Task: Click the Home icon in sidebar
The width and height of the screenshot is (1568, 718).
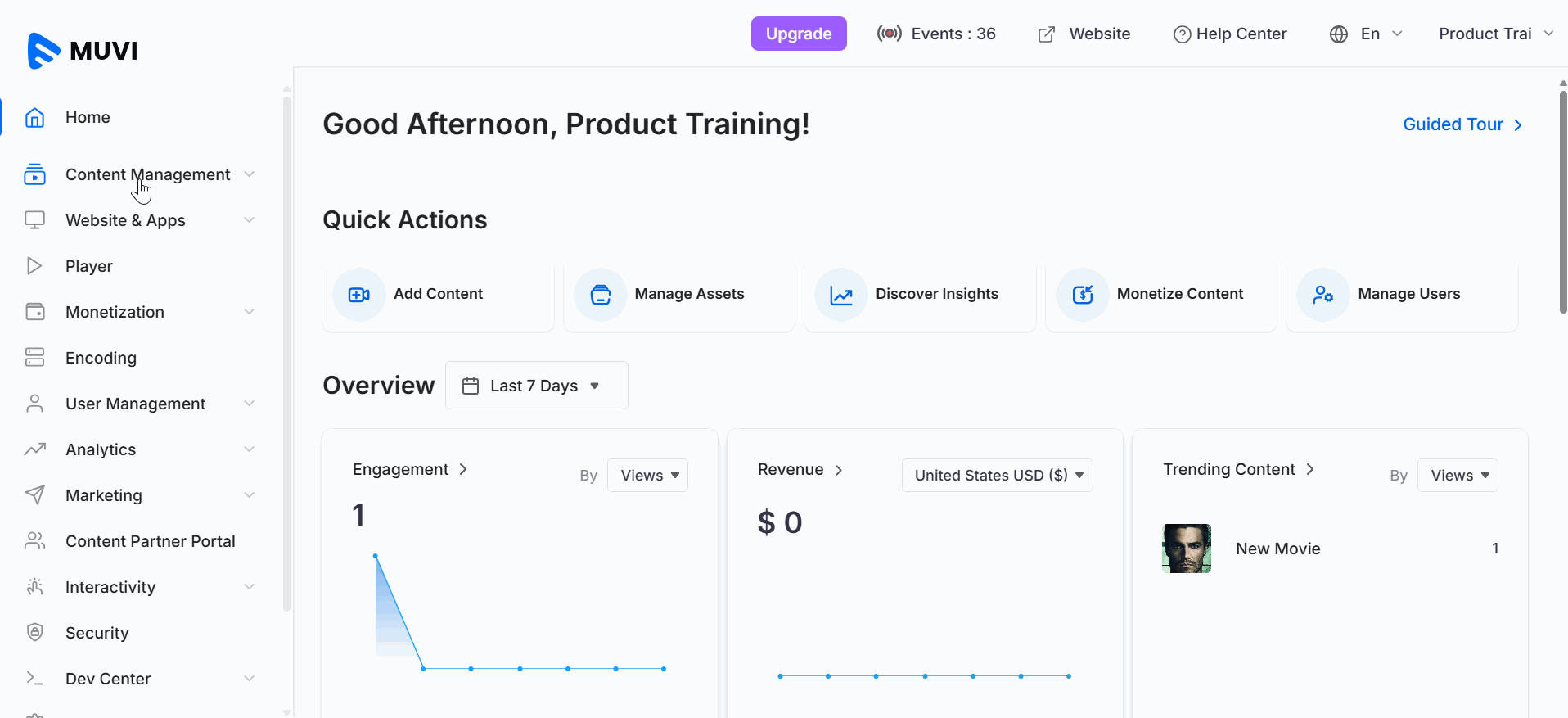Action: (x=34, y=117)
